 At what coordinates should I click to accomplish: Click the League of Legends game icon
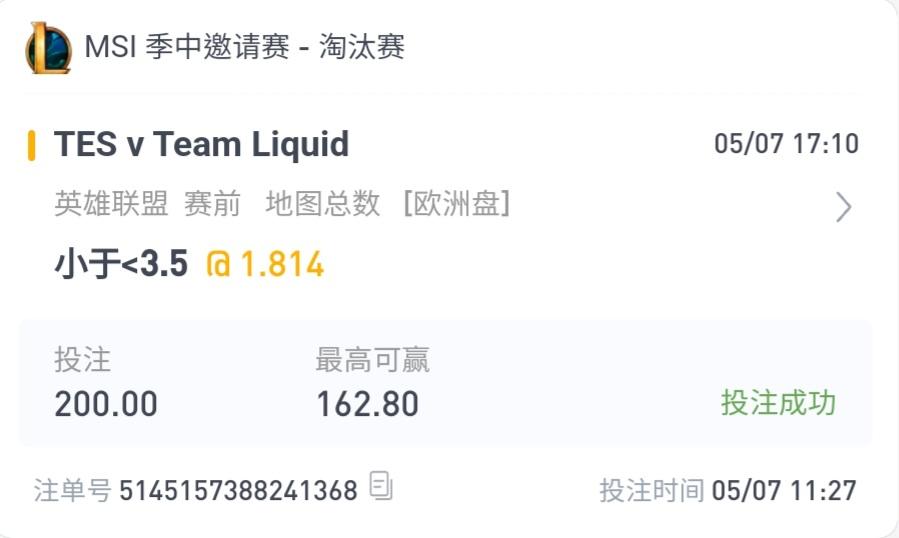[x=48, y=48]
